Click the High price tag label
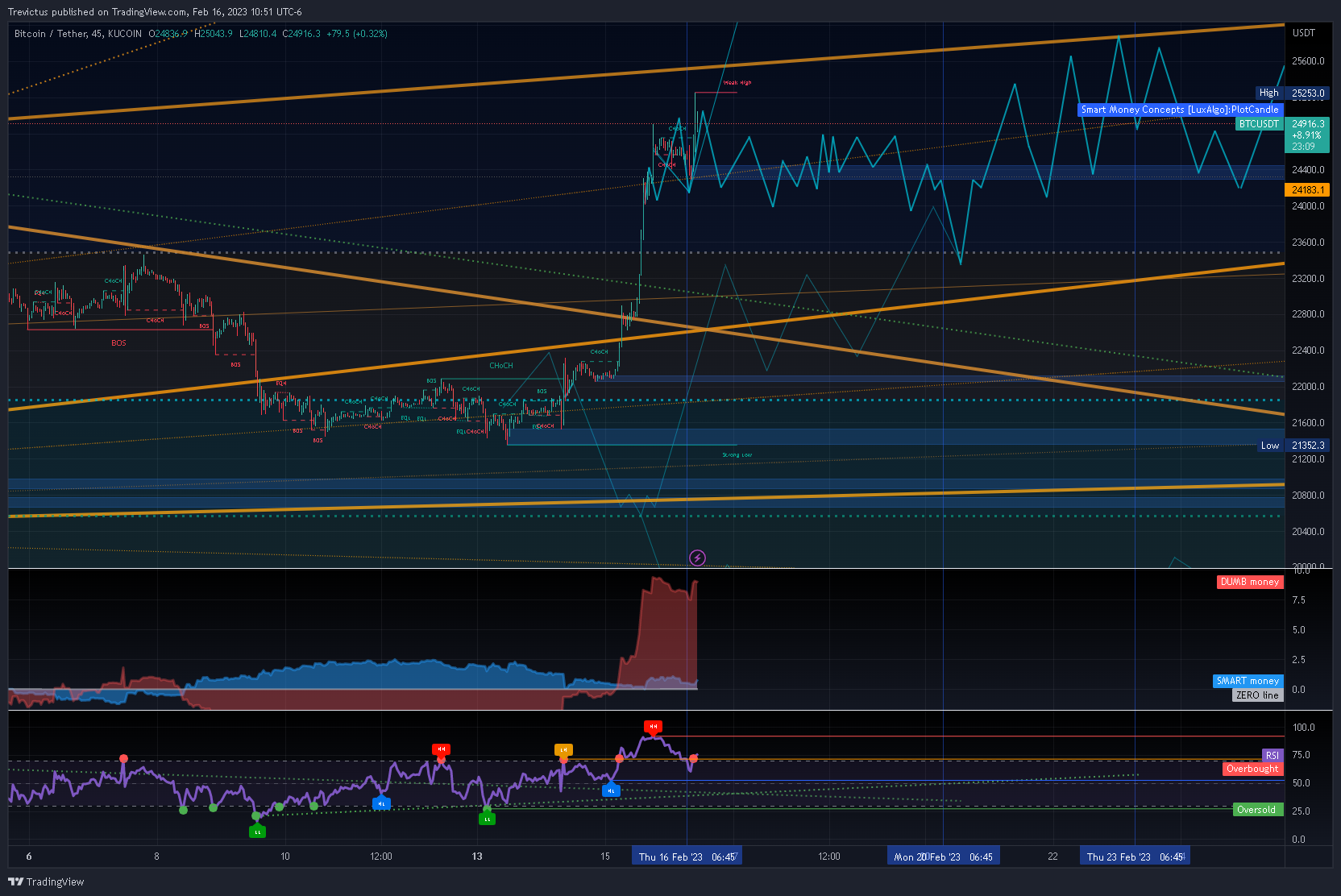The width and height of the screenshot is (1341, 896). [1269, 93]
